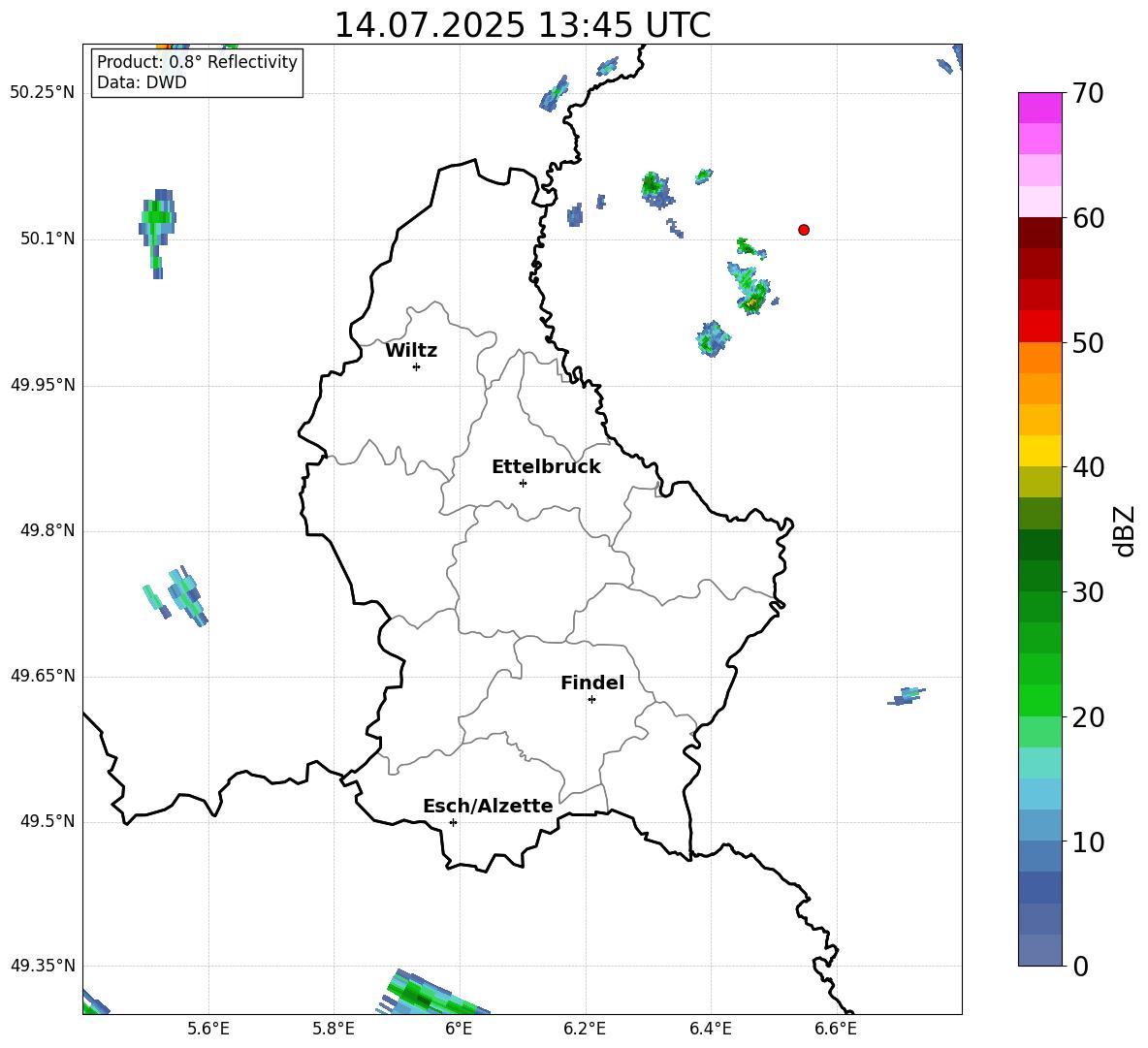Click the green radar echo band at 6°E bottom edge
1148x1048 pixels.
[x=435, y=994]
